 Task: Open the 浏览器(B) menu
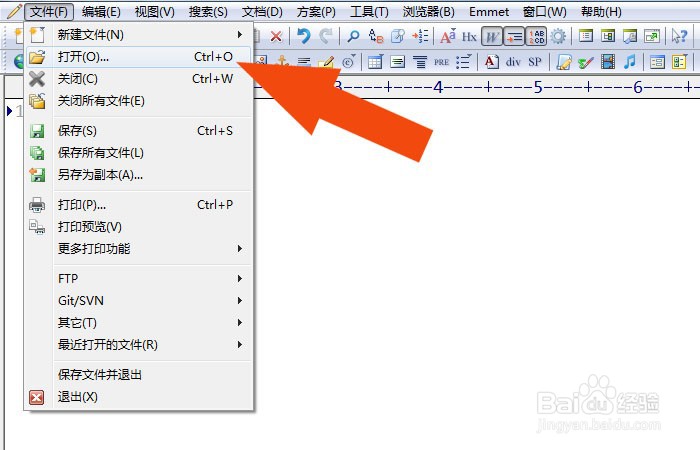[x=429, y=12]
